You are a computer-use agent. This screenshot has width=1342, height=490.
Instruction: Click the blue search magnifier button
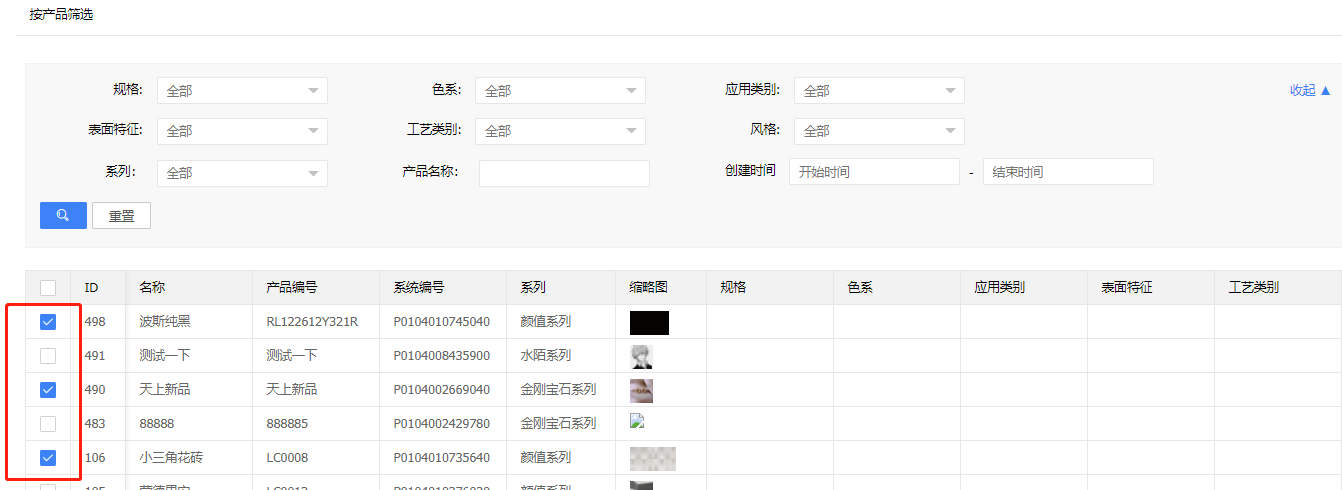pyautogui.click(x=63, y=215)
